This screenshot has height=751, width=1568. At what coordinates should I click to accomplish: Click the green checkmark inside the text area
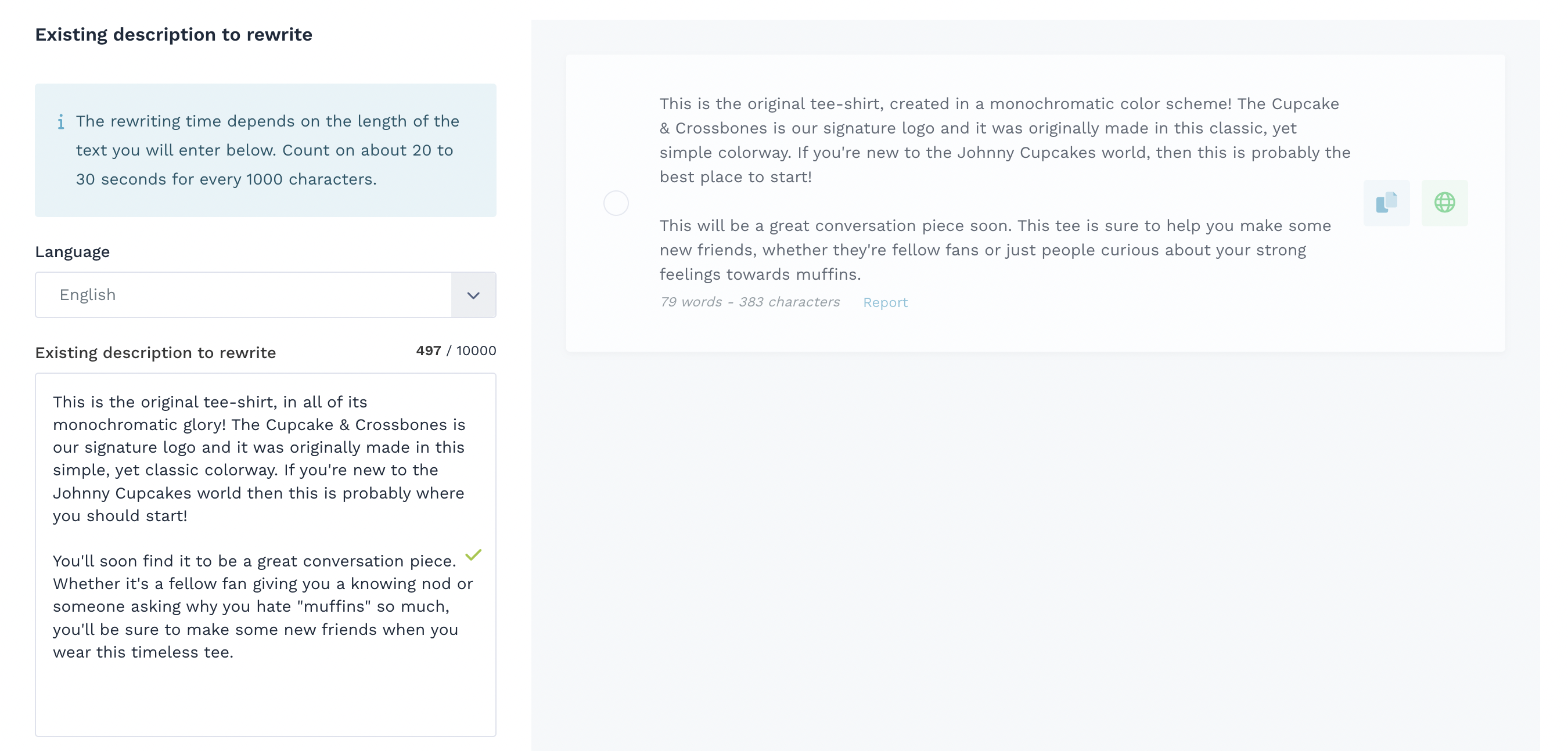coord(473,555)
